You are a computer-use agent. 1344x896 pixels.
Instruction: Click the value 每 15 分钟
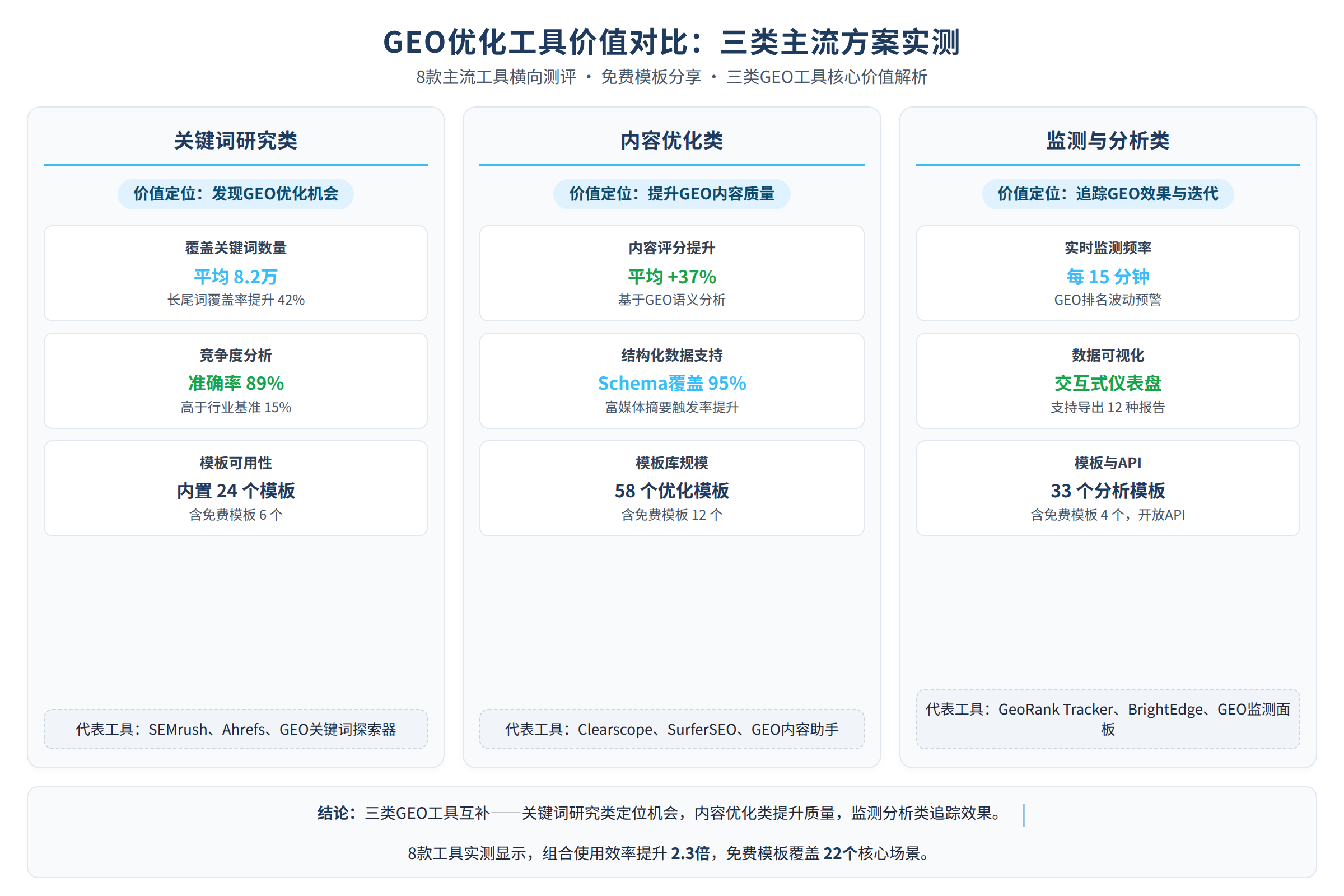tap(1108, 277)
